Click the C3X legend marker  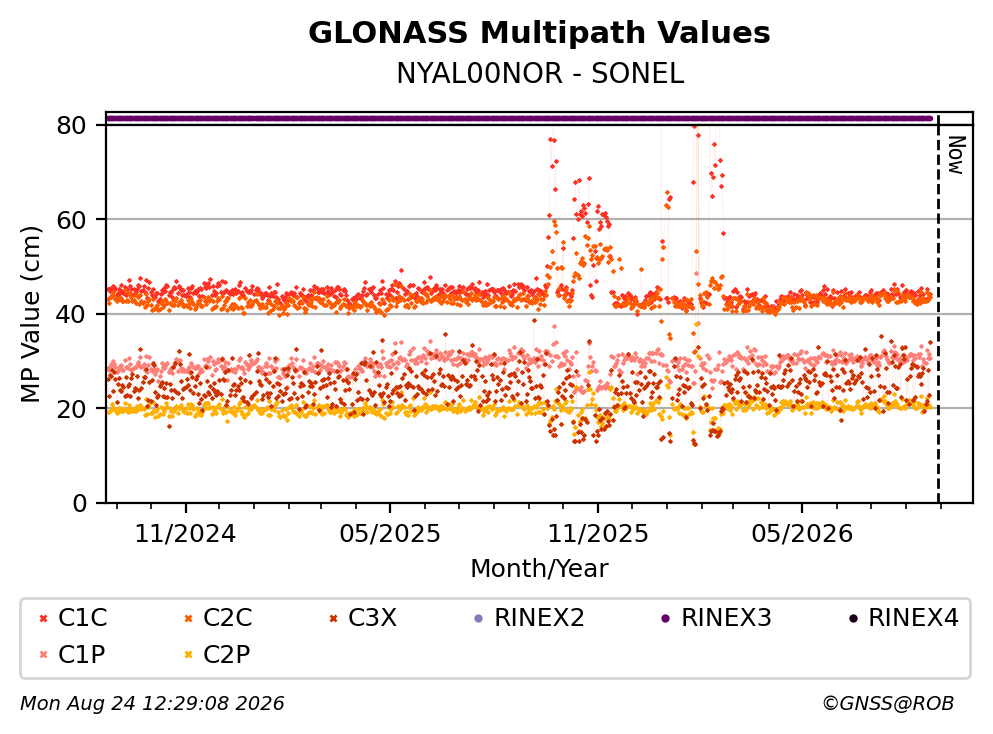click(333, 619)
